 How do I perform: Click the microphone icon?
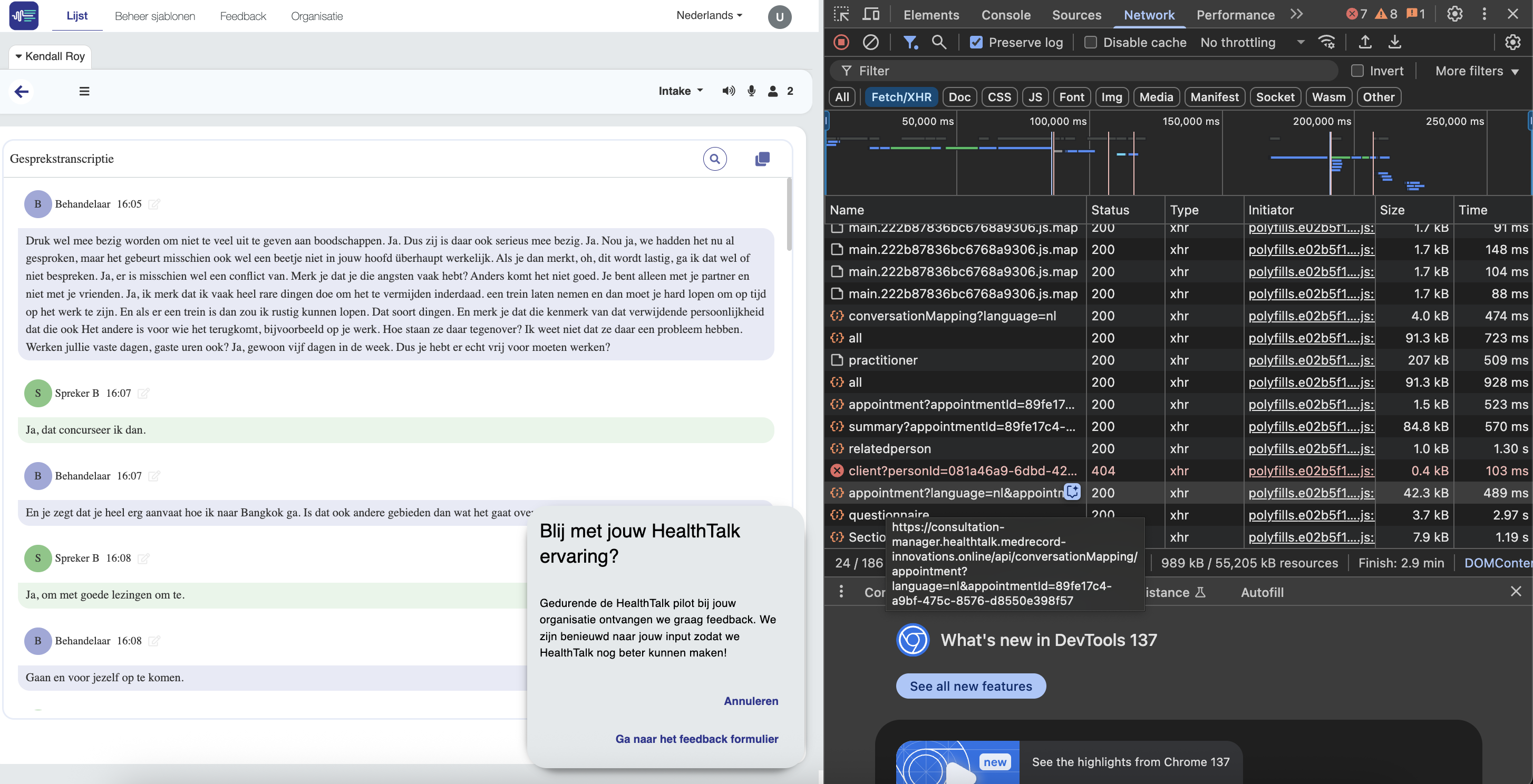pos(752,91)
